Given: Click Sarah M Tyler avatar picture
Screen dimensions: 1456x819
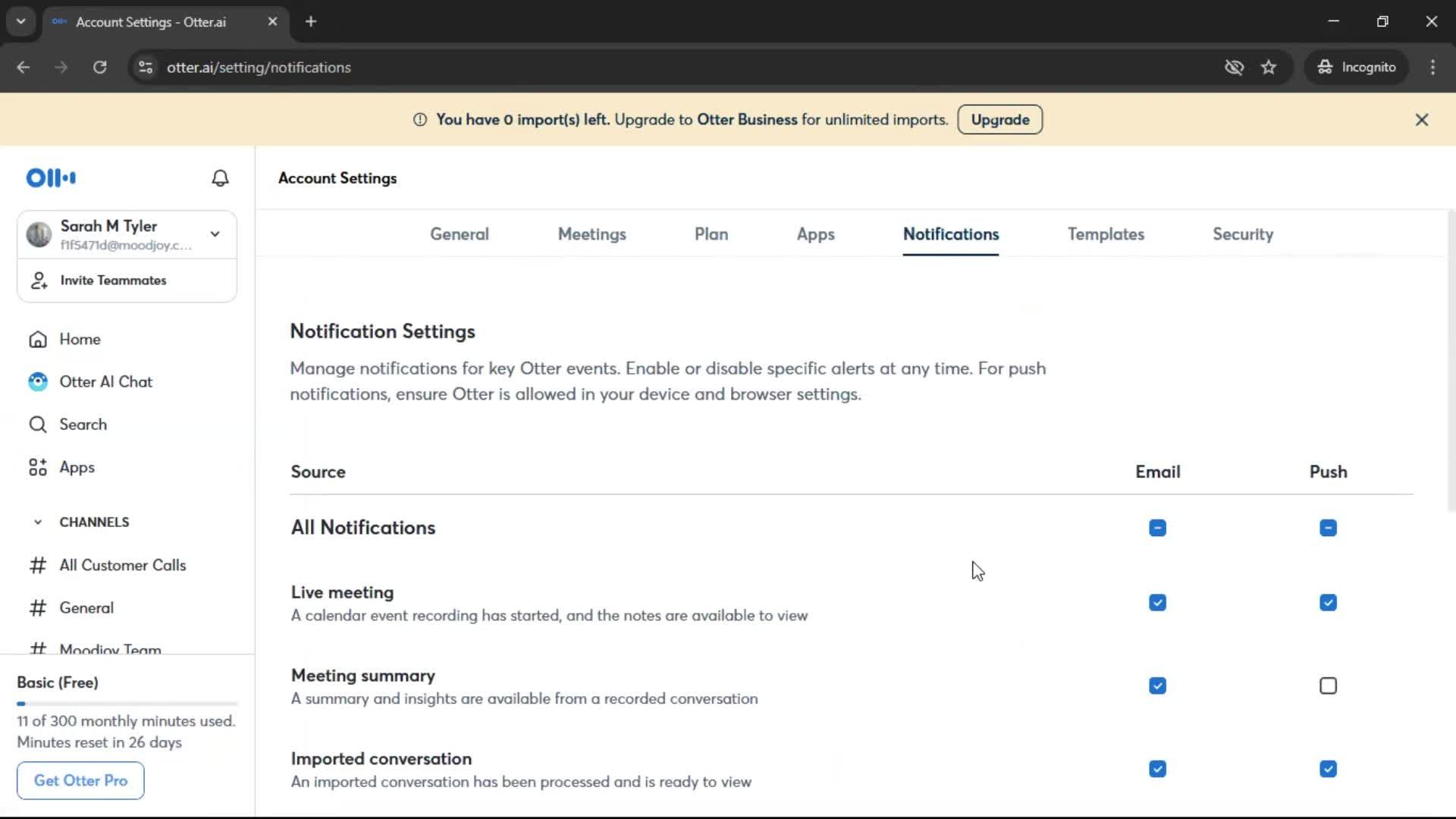Looking at the screenshot, I should [39, 234].
